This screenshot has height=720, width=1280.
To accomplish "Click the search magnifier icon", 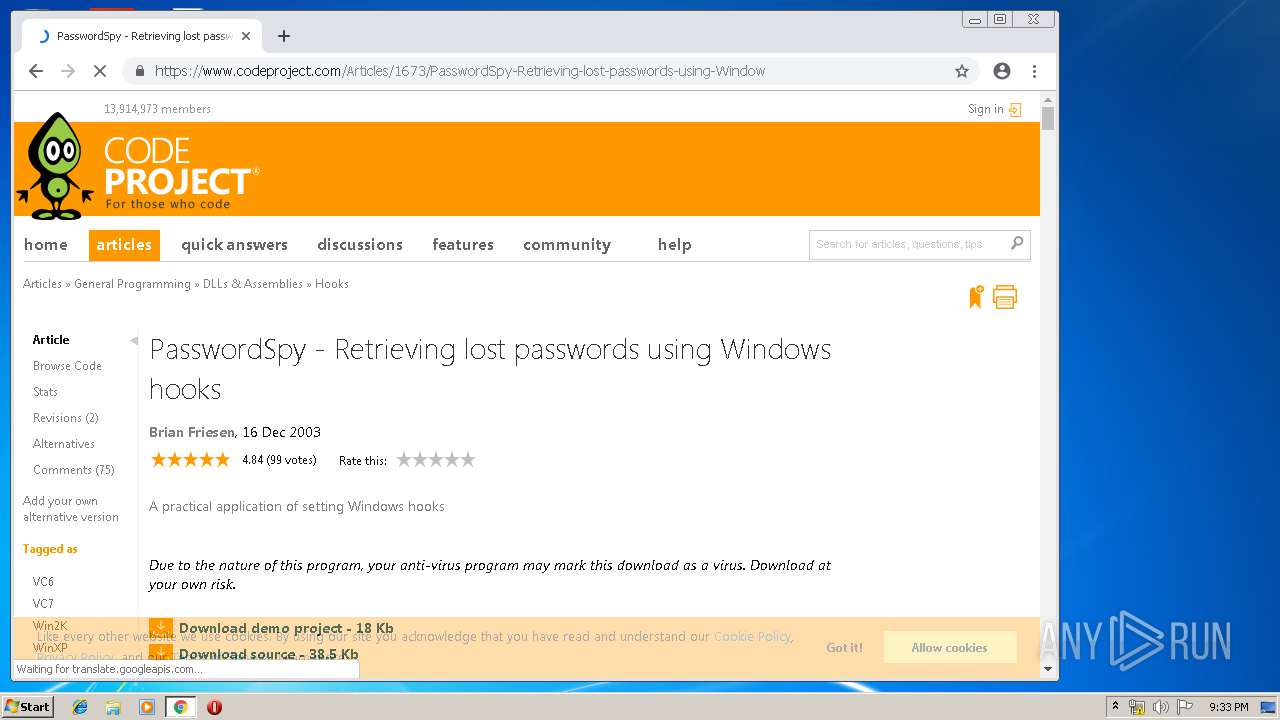I will tap(1017, 243).
